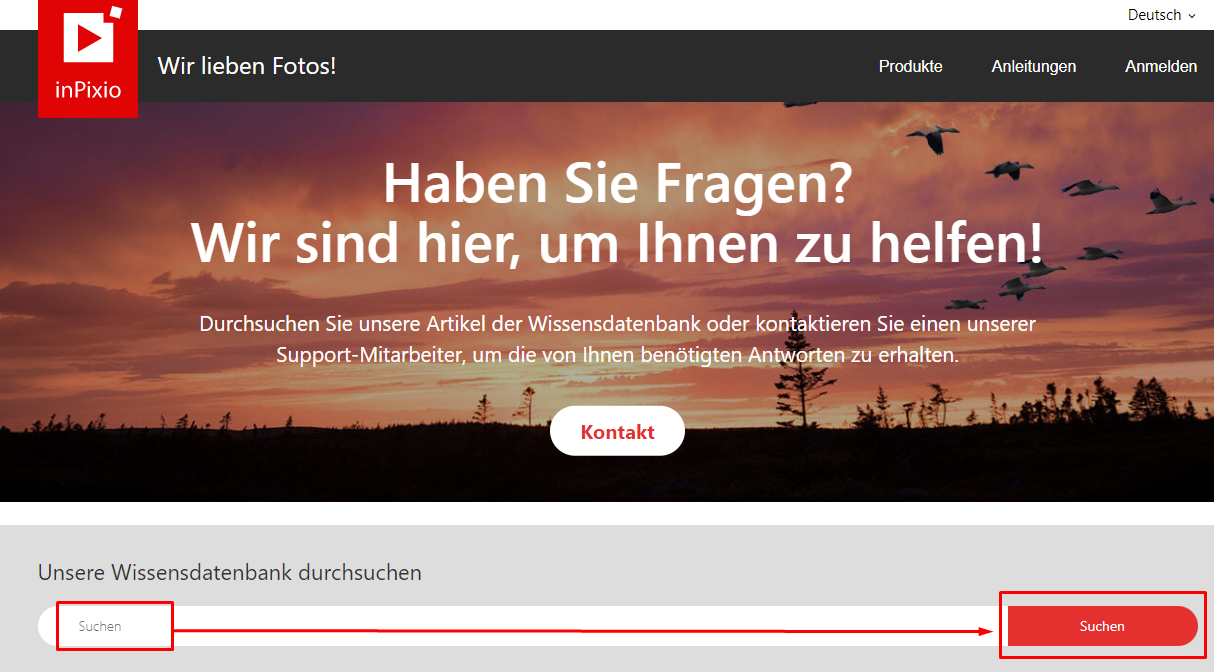The width and height of the screenshot is (1214, 672).
Task: Click the "Haben Sie Fragen?" headline
Action: coord(617,186)
